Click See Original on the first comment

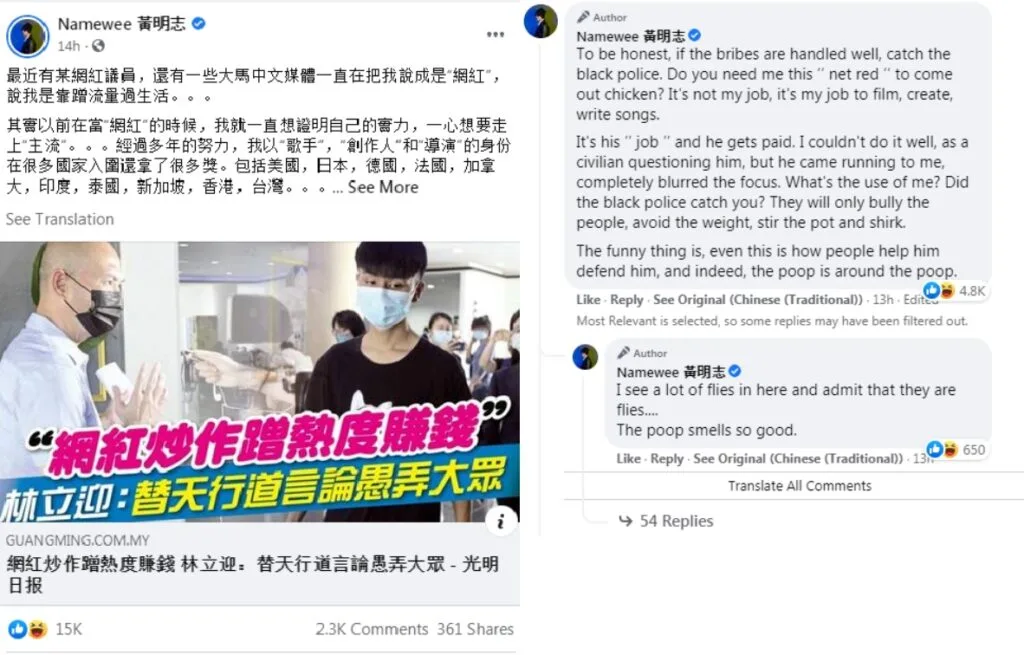[758, 300]
